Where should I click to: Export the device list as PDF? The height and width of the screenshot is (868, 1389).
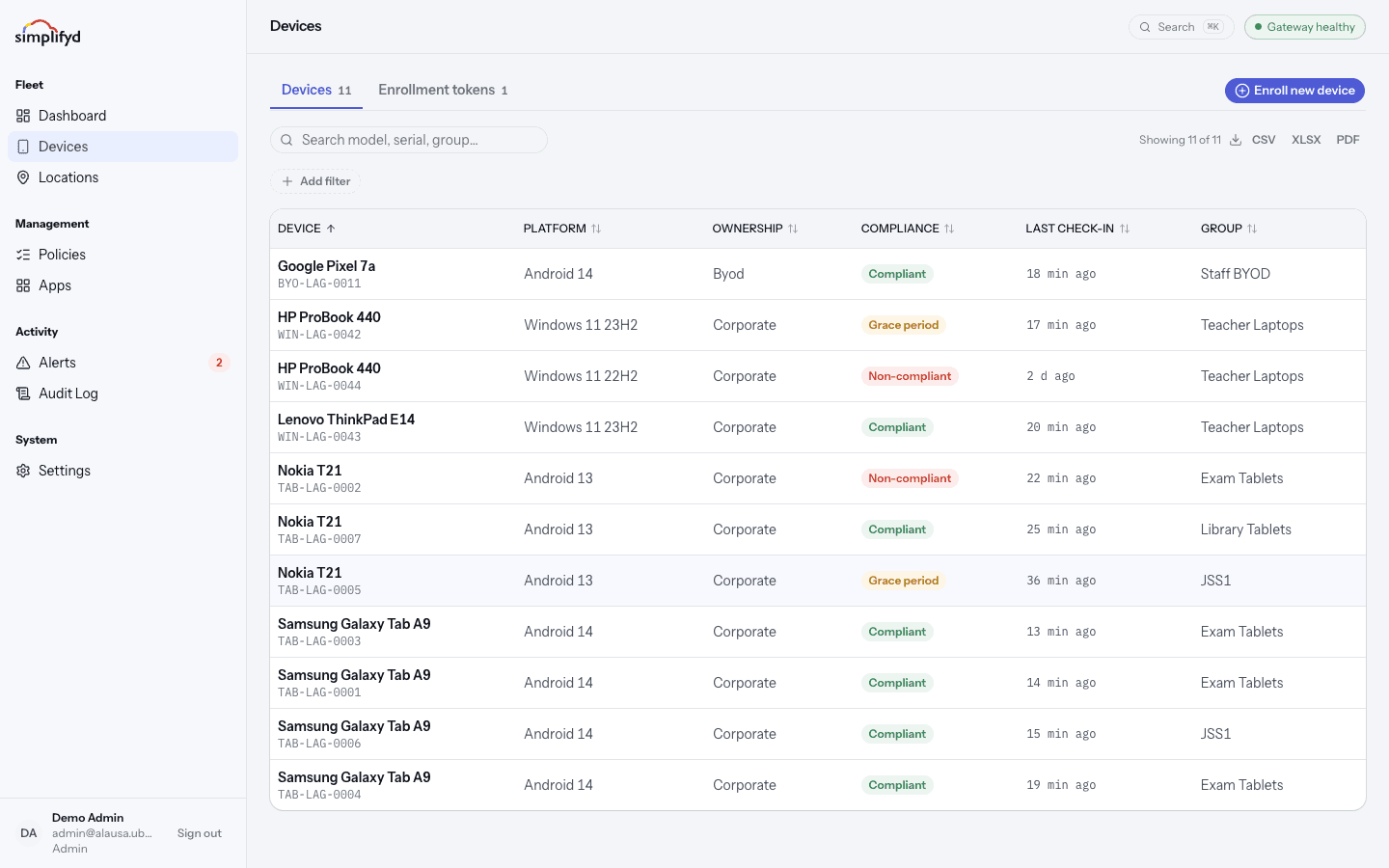1348,140
